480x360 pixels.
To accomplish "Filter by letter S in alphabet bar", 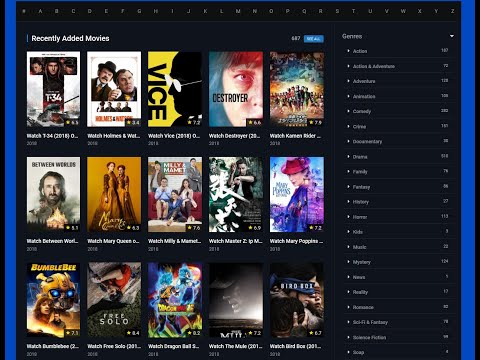I will point(337,11).
